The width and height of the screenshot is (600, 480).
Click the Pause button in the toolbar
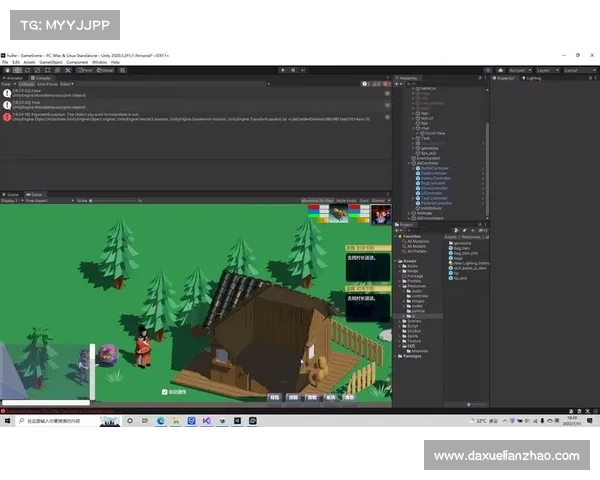[292, 70]
